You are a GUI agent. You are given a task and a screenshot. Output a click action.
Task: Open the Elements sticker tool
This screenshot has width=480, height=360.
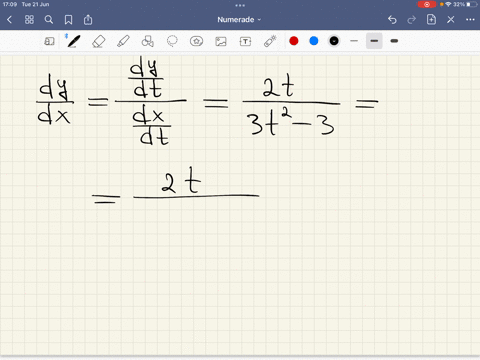pos(196,41)
